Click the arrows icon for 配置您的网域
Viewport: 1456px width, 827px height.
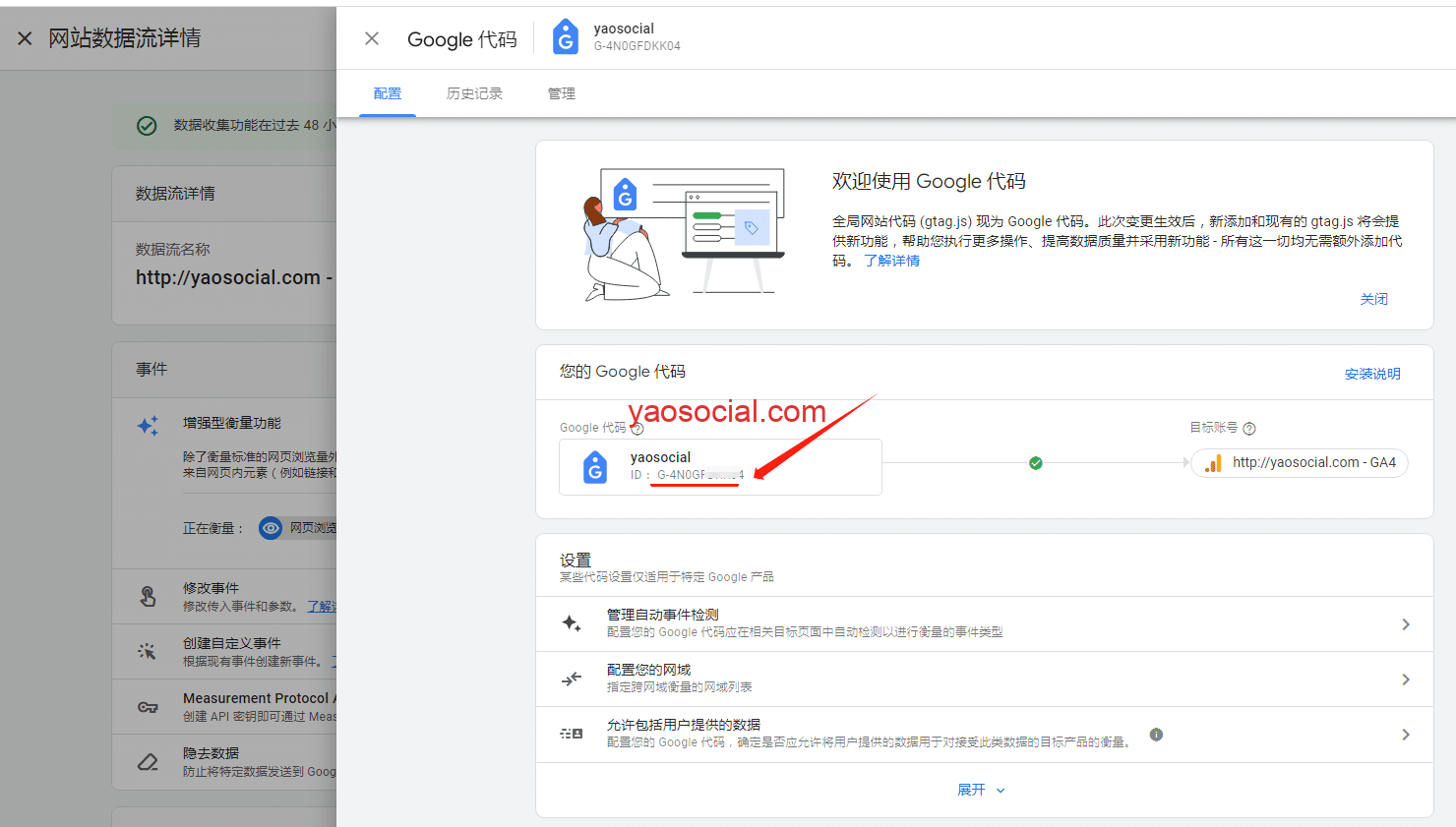coord(572,679)
